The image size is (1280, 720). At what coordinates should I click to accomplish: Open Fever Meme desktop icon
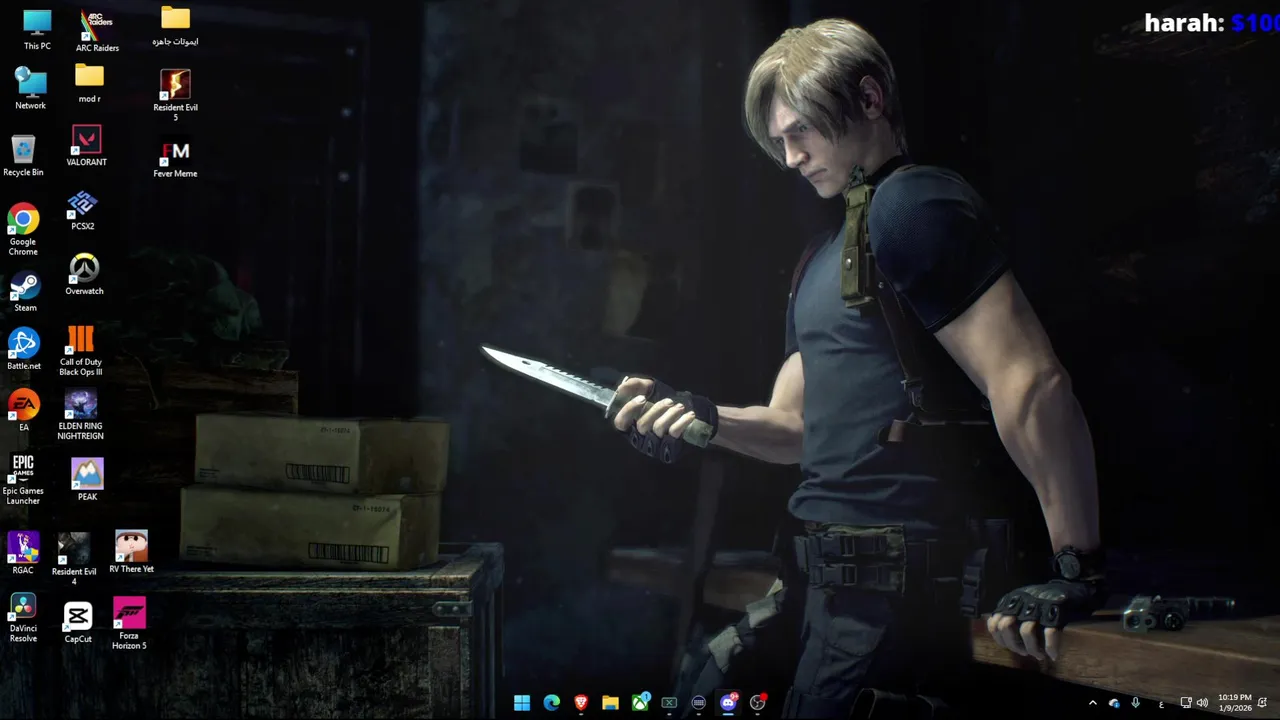point(175,159)
